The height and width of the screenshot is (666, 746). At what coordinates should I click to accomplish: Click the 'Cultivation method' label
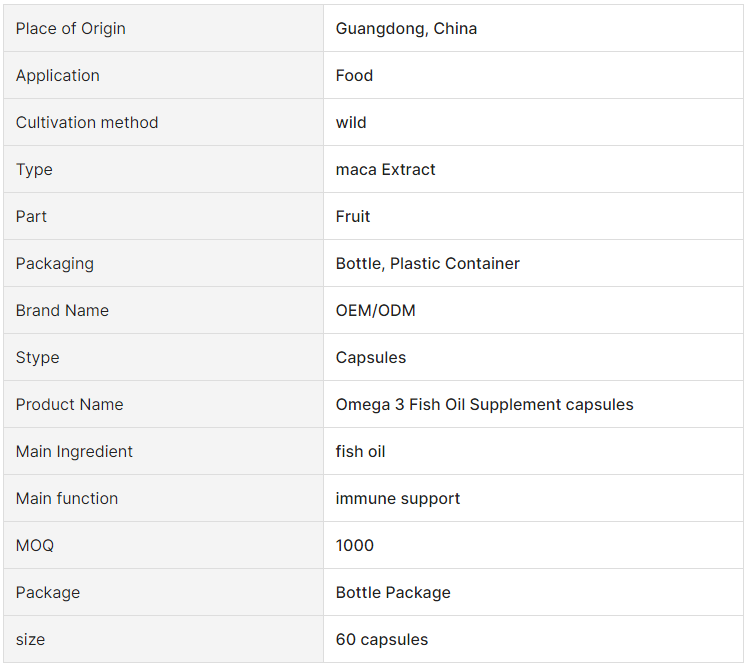[x=87, y=123]
